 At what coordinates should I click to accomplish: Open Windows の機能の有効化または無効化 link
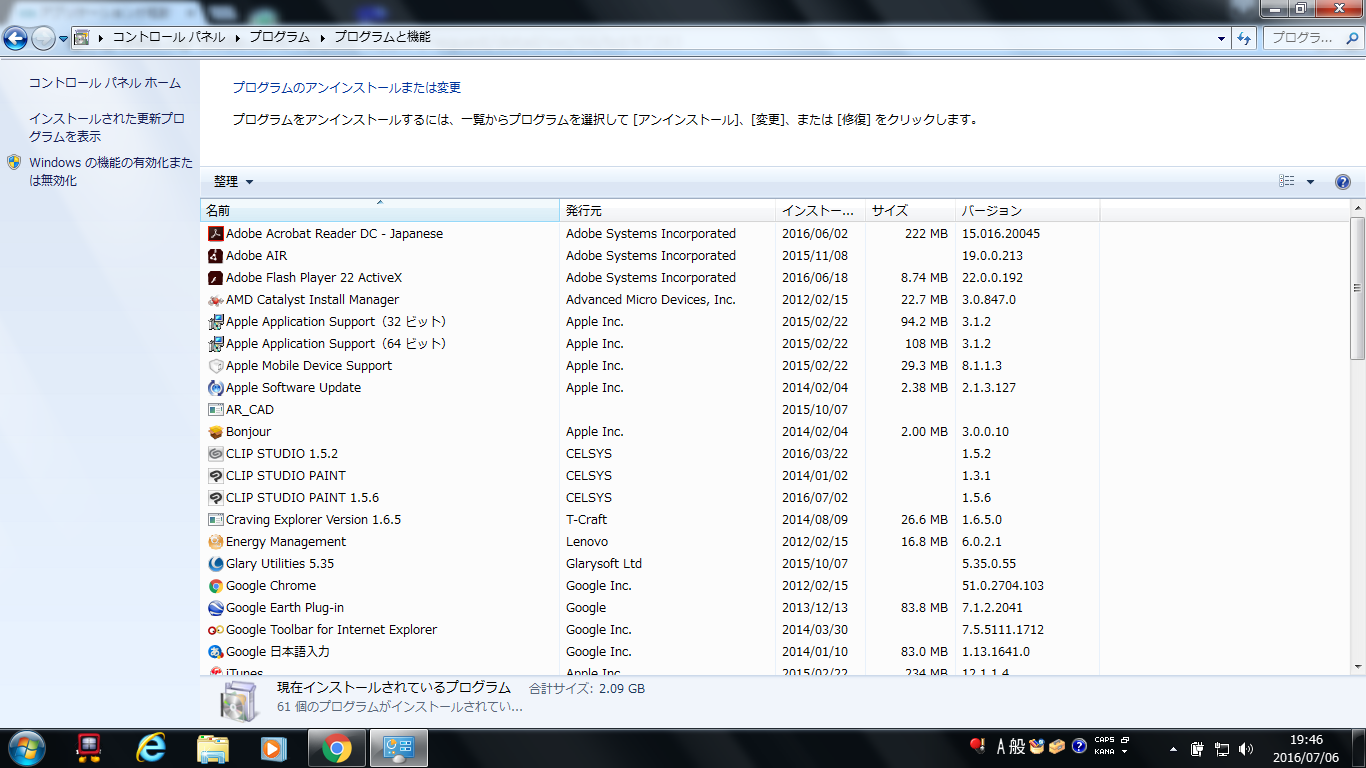click(111, 172)
